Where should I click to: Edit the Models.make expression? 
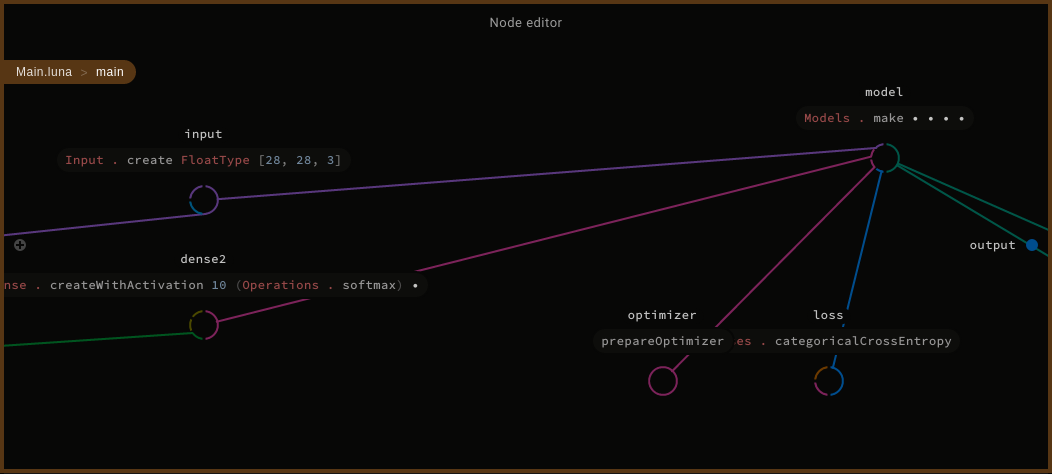tap(884, 118)
